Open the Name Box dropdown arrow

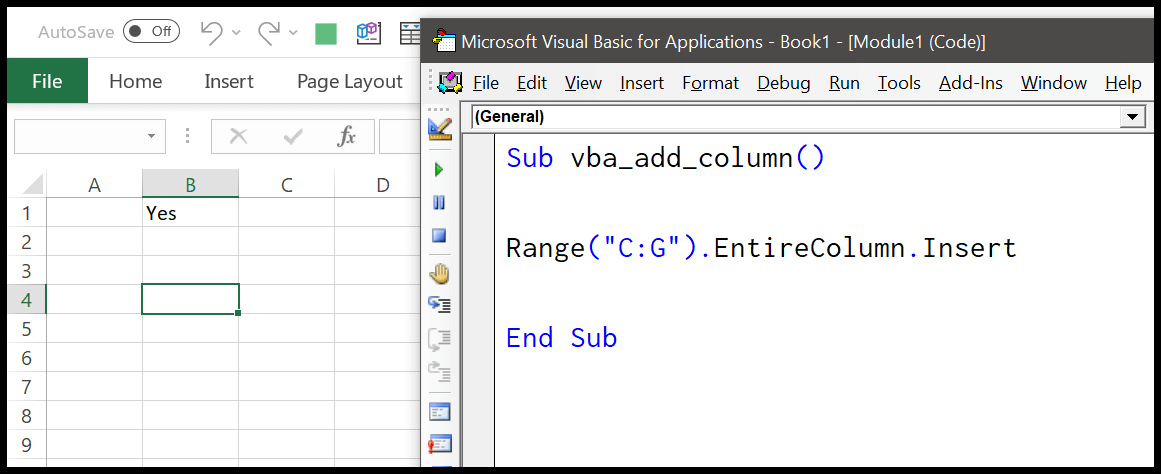[151, 136]
